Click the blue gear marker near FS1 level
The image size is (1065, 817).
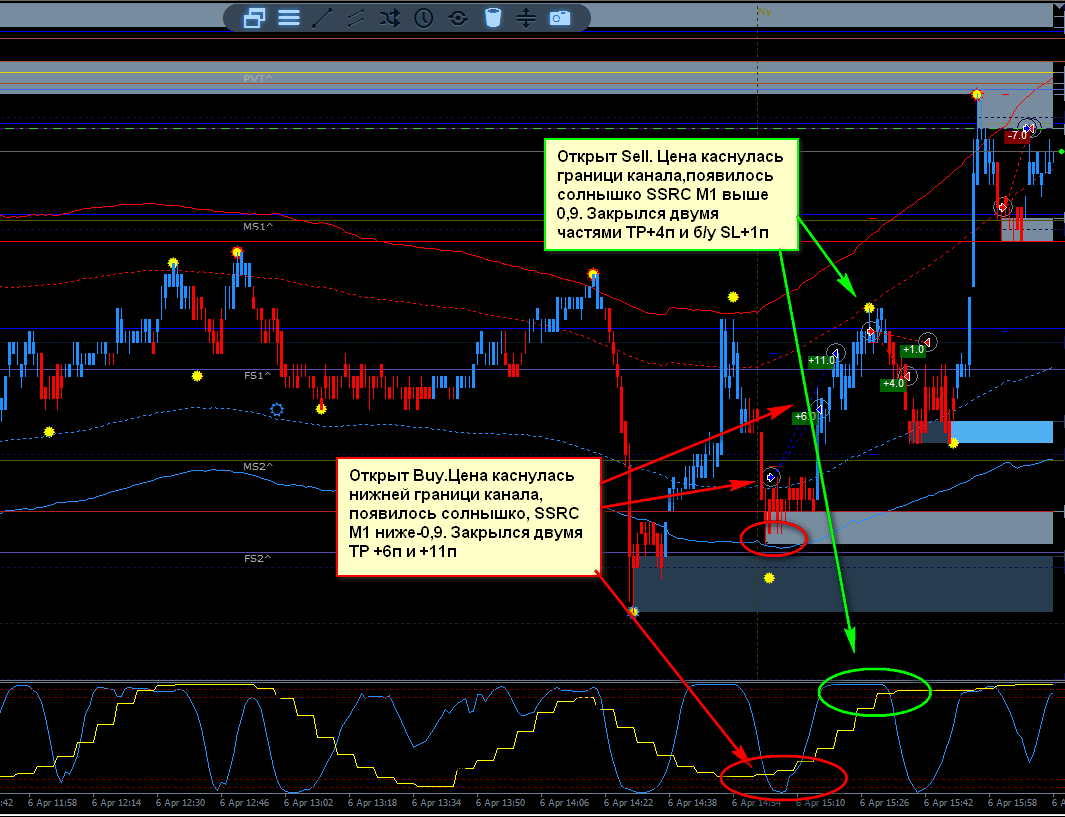pyautogui.click(x=276, y=410)
